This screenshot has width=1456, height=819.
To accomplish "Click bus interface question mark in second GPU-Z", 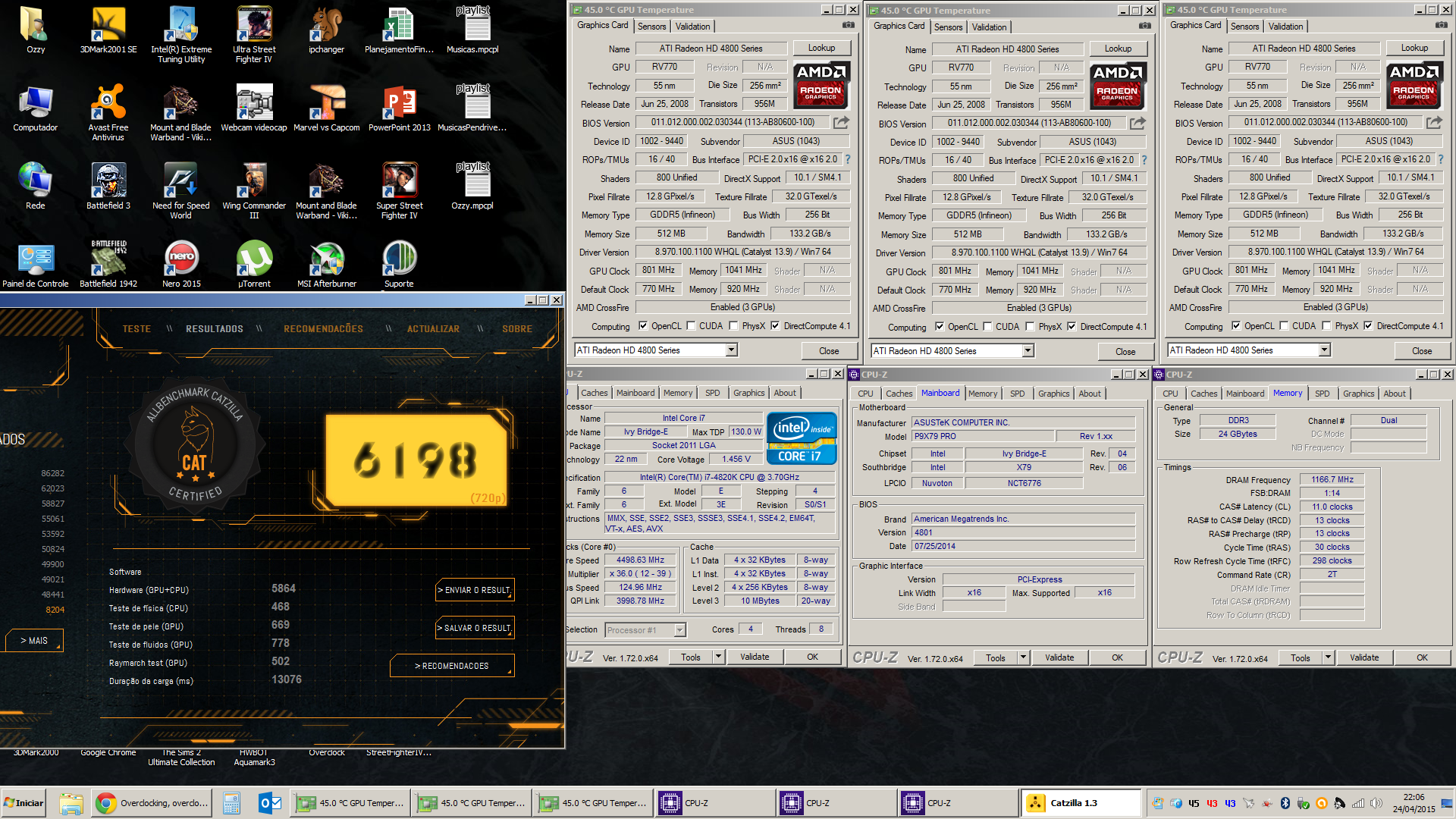I will pos(1144,160).
